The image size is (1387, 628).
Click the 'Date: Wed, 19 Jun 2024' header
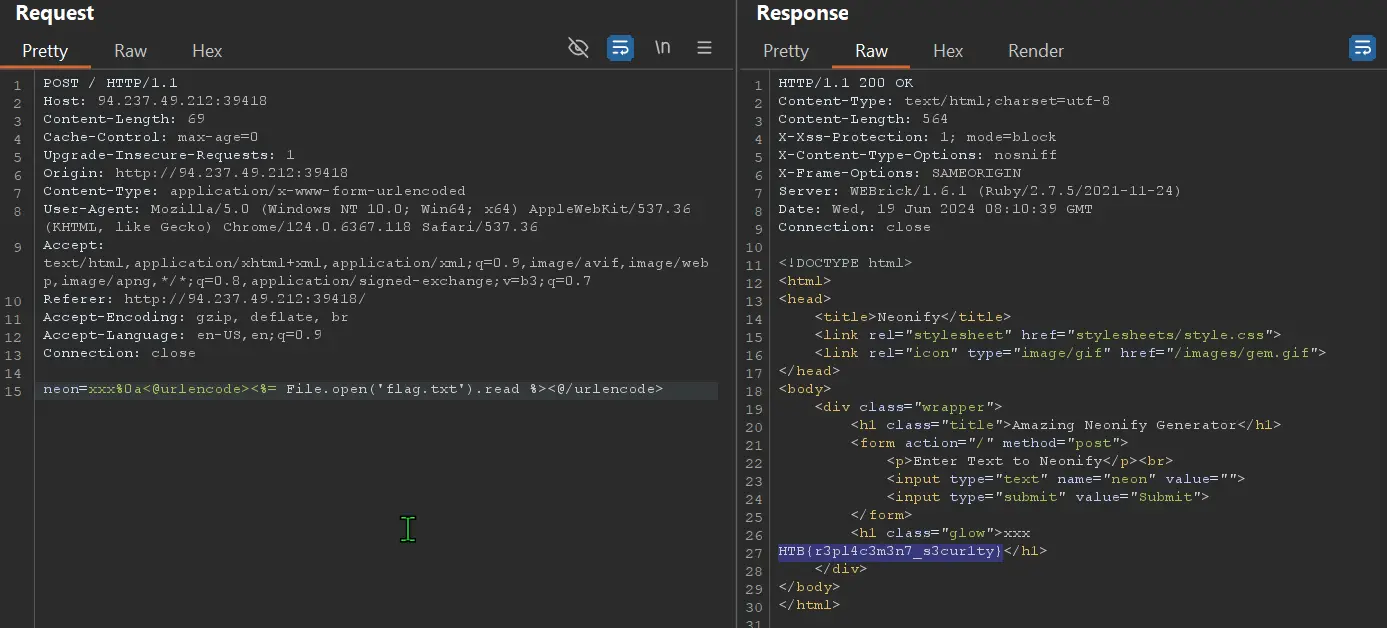click(x=935, y=209)
